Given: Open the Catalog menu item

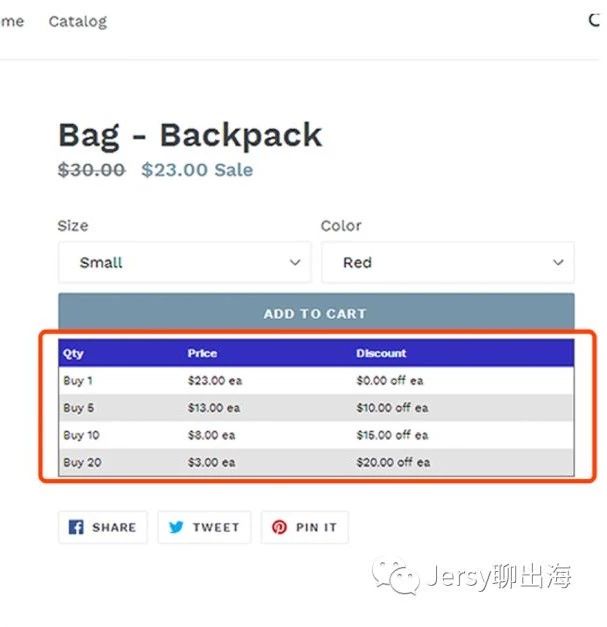Looking at the screenshot, I should click(x=77, y=21).
